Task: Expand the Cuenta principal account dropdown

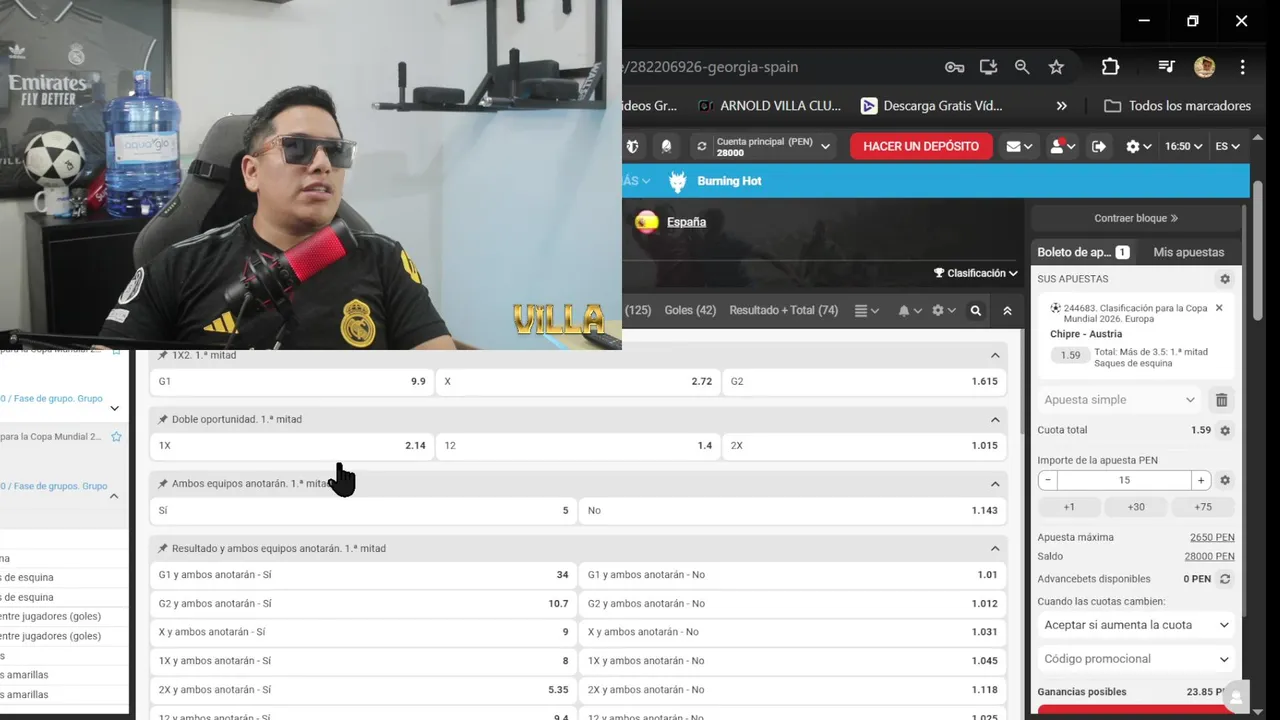Action: point(774,147)
